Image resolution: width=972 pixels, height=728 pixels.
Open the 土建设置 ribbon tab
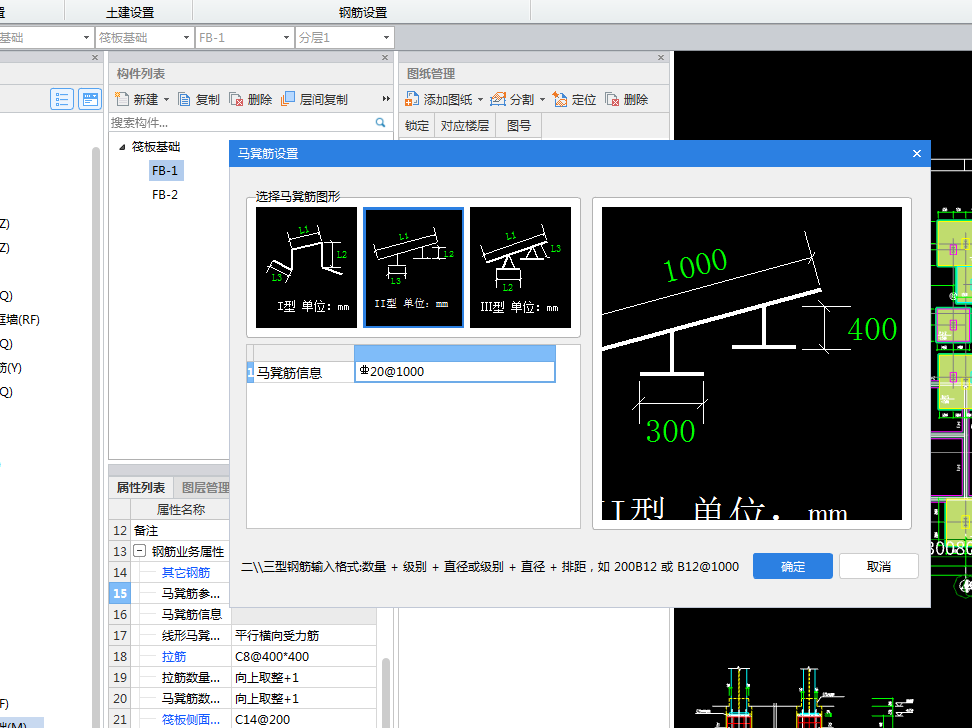(x=130, y=12)
